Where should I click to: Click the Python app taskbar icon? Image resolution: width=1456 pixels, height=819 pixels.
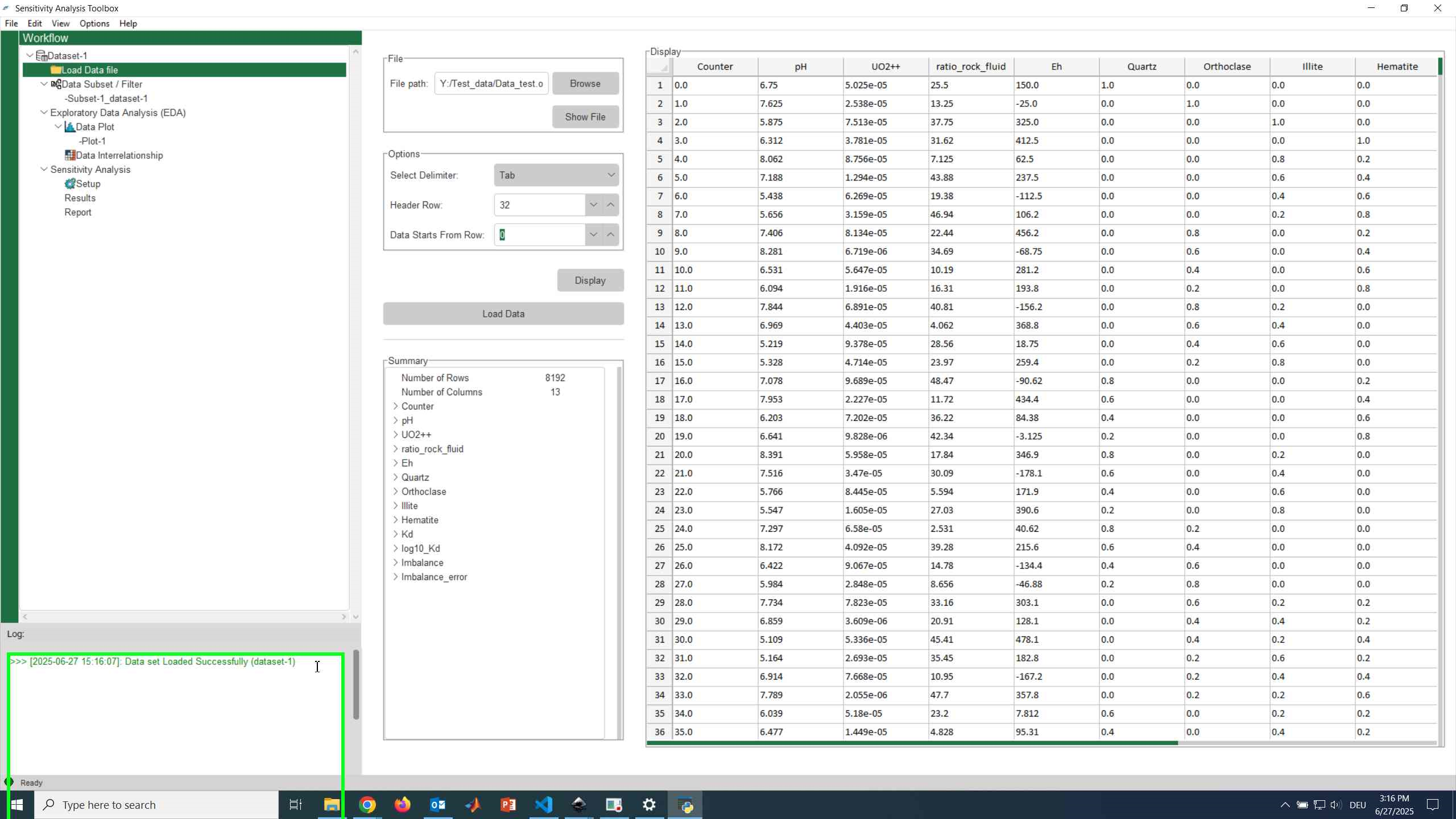(685, 805)
